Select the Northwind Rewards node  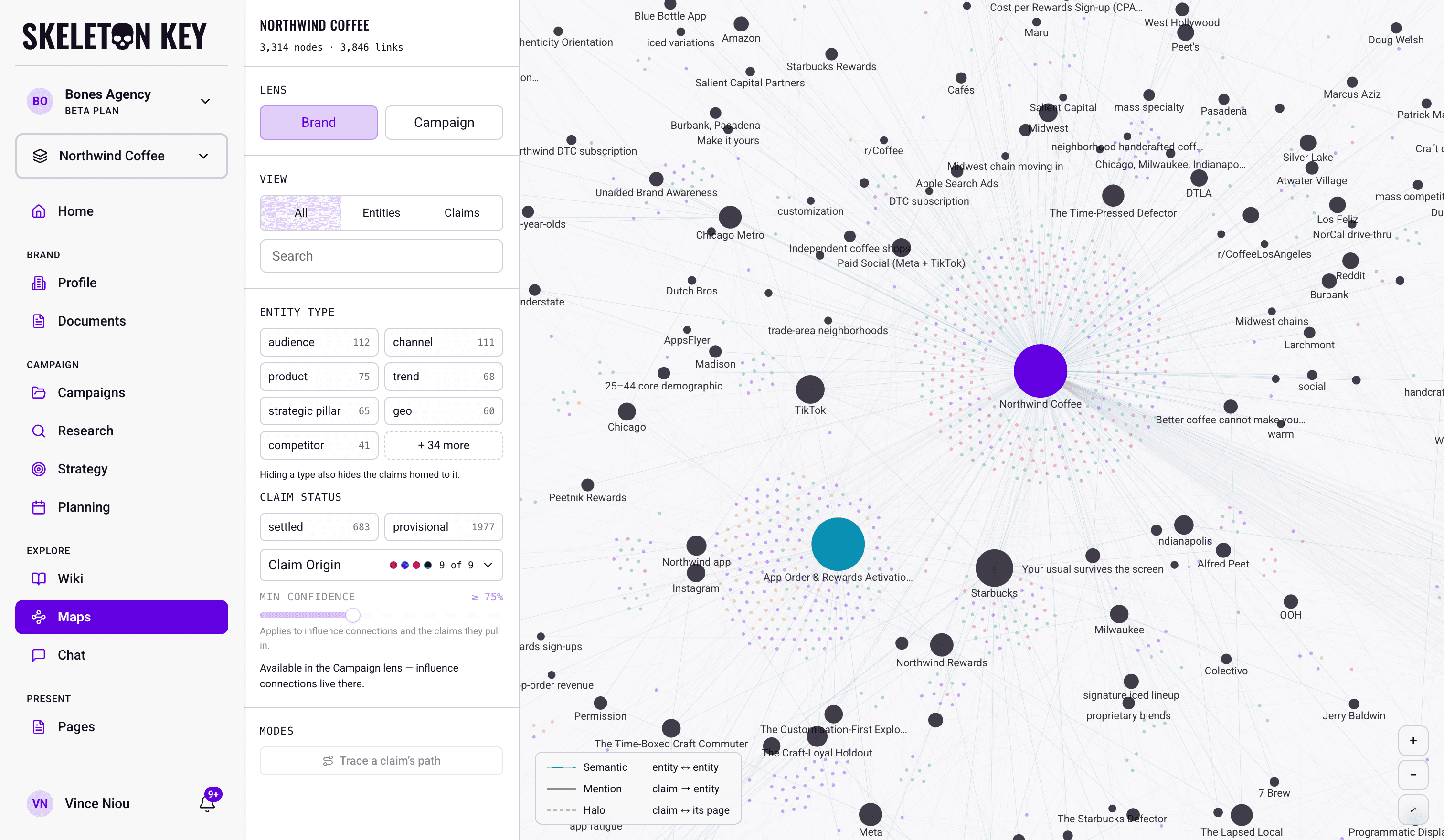[942, 645]
